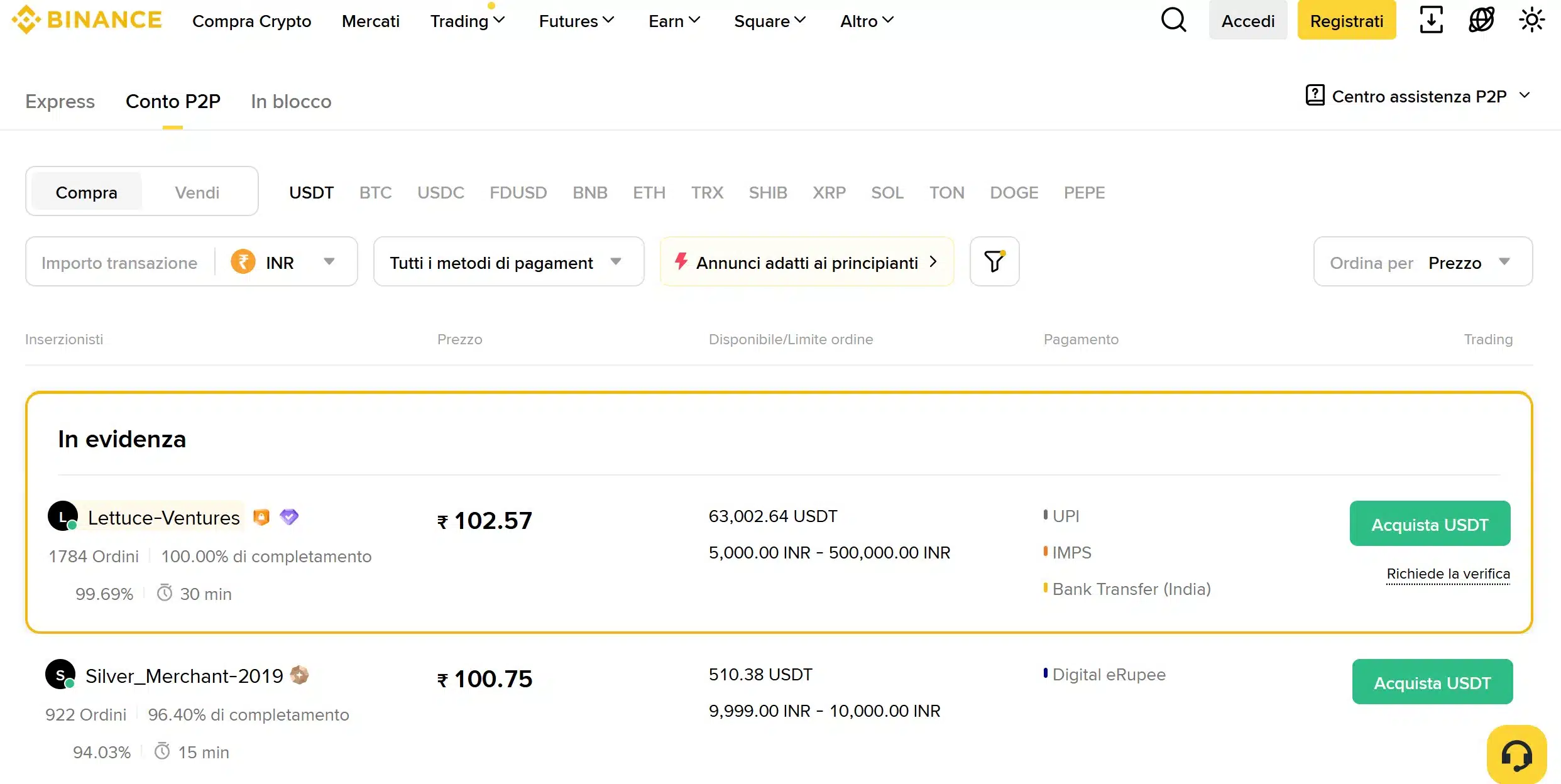The image size is (1561, 784).
Task: Open the Richiede la verifica link
Action: (1448, 574)
